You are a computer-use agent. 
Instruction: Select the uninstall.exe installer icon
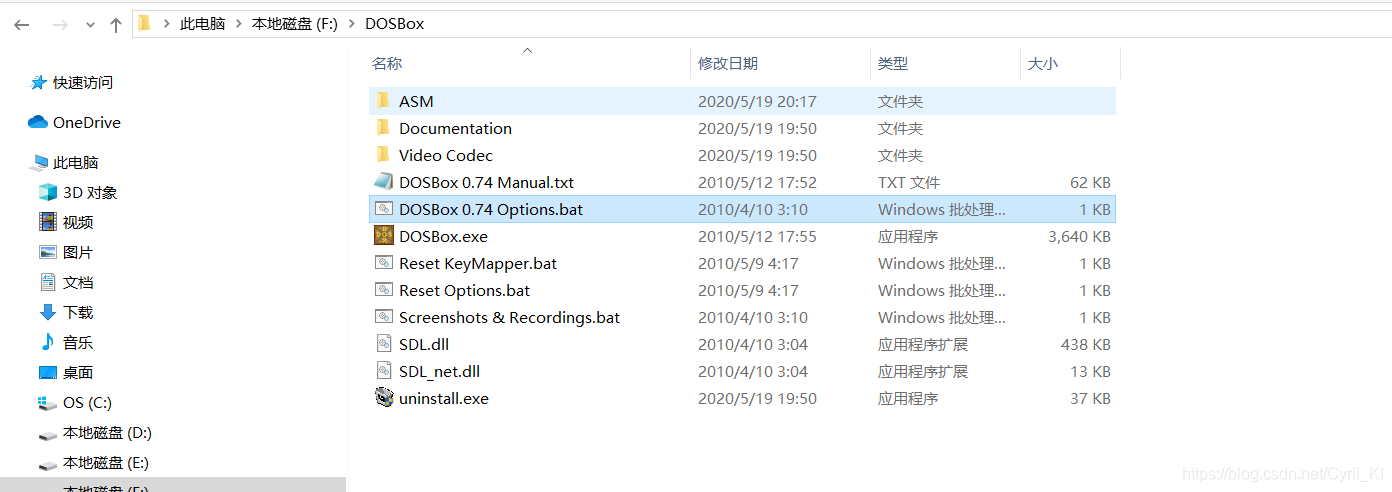384,398
